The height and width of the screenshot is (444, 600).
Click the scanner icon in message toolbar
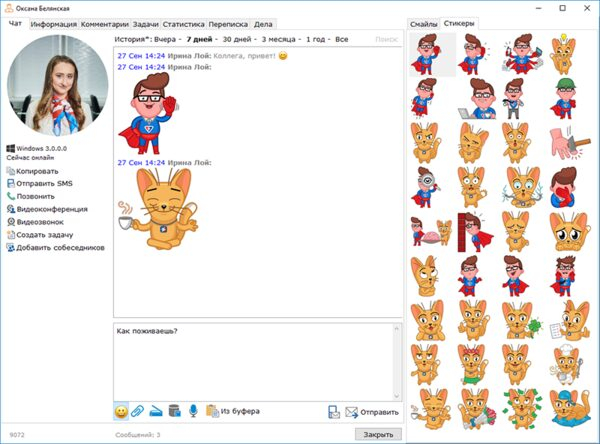tap(156, 411)
